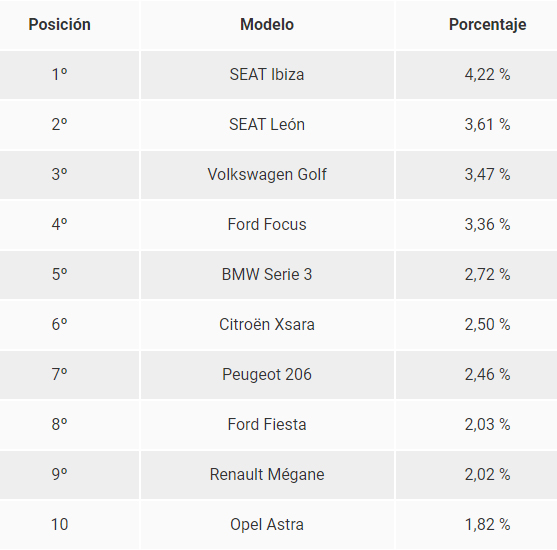Select the SEAT Ibiza cell

[x=267, y=75]
